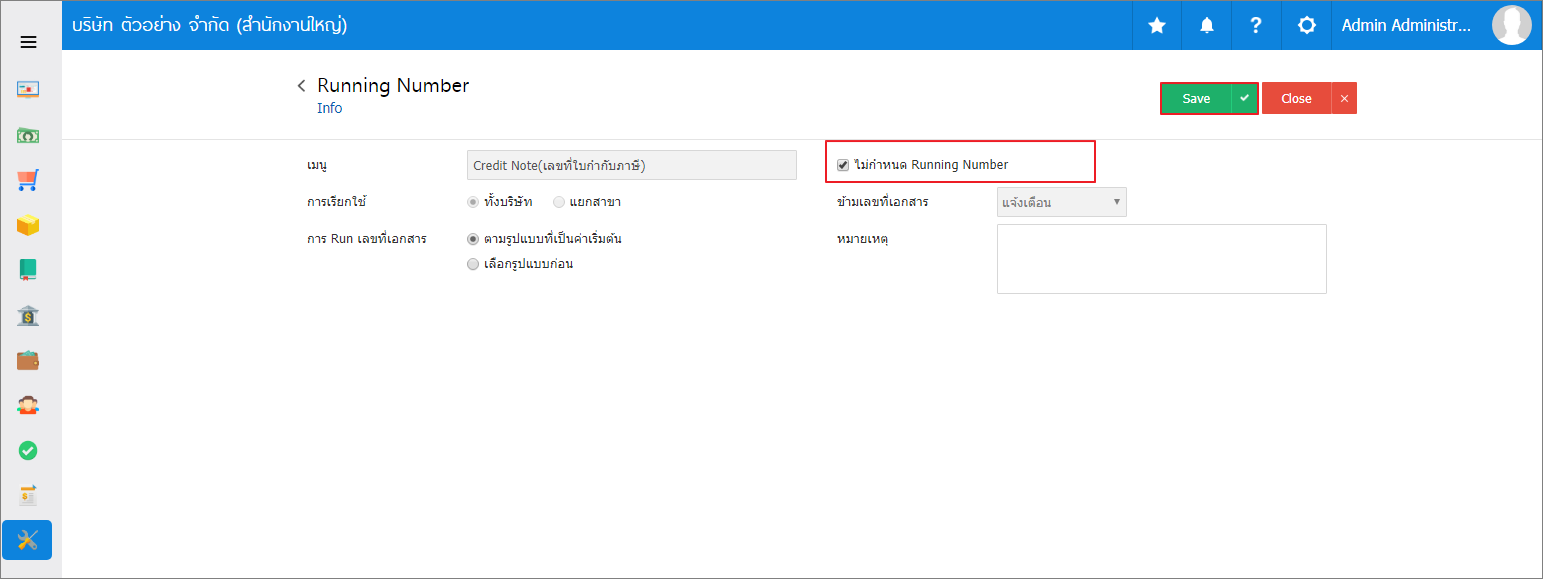Uncheck ไม่กำหนด Running Number checkbox
Screen dimensions: 1543x579
pos(843,165)
